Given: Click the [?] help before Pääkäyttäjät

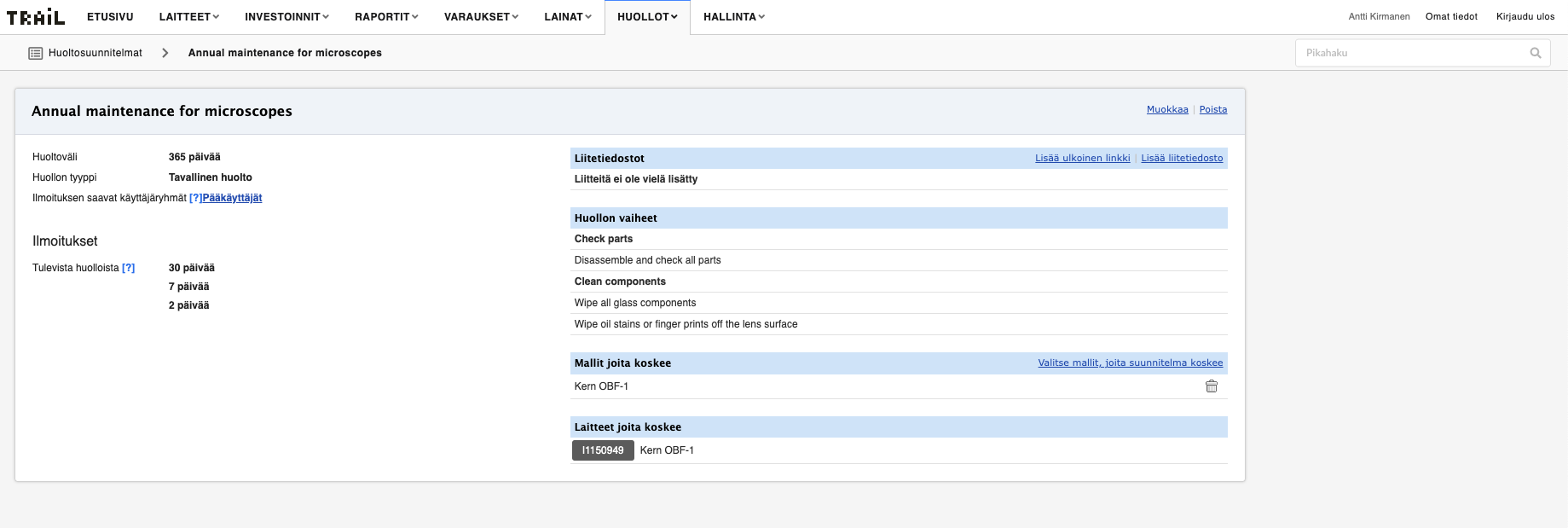Looking at the screenshot, I should pyautogui.click(x=195, y=198).
